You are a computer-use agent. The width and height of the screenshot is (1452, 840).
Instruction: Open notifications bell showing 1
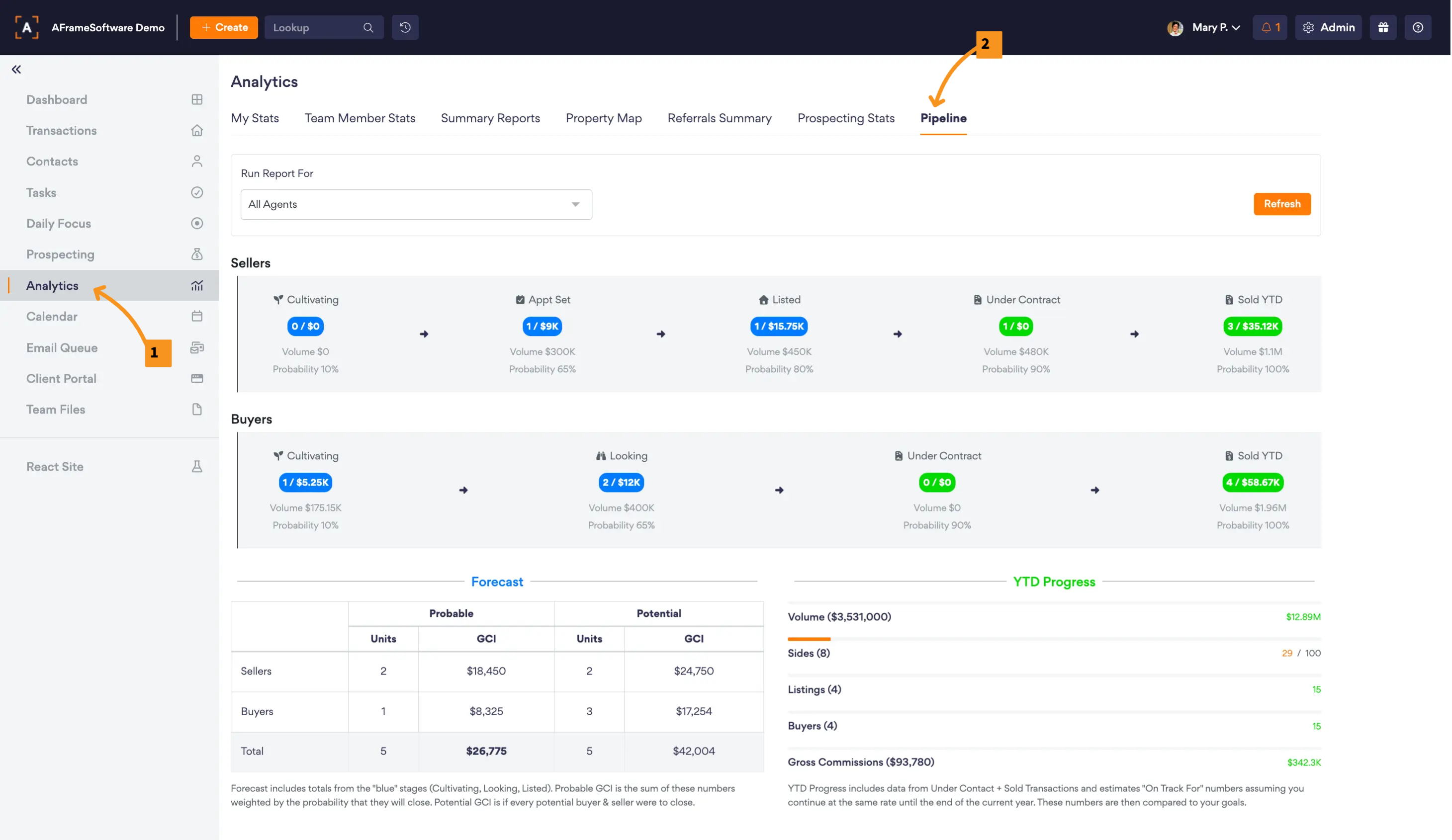pyautogui.click(x=1270, y=27)
